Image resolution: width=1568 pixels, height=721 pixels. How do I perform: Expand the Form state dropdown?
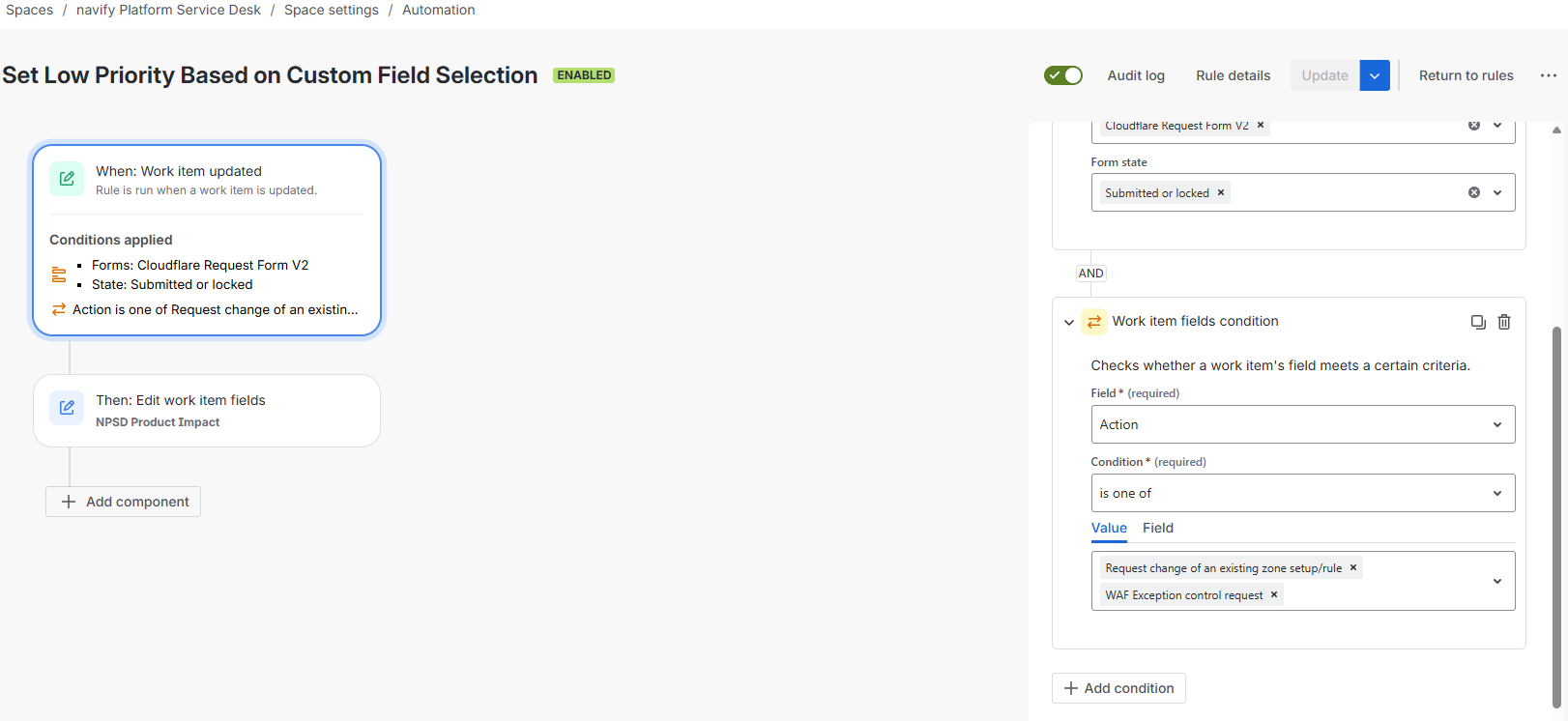tap(1497, 192)
